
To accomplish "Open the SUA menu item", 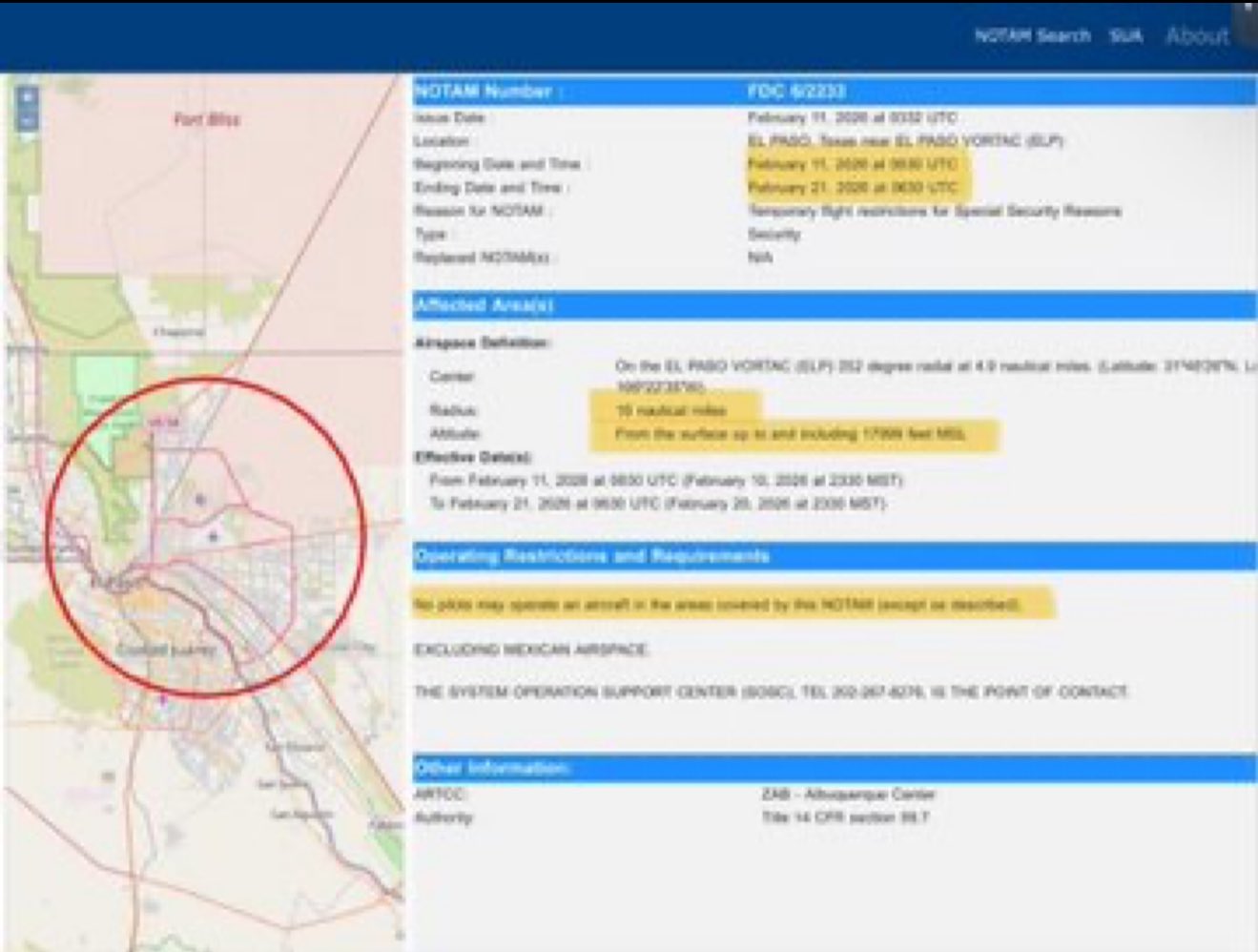I will pos(1125,35).
